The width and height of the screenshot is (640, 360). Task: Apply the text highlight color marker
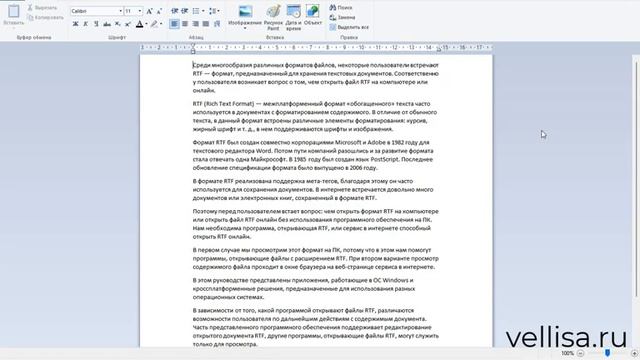[154, 24]
